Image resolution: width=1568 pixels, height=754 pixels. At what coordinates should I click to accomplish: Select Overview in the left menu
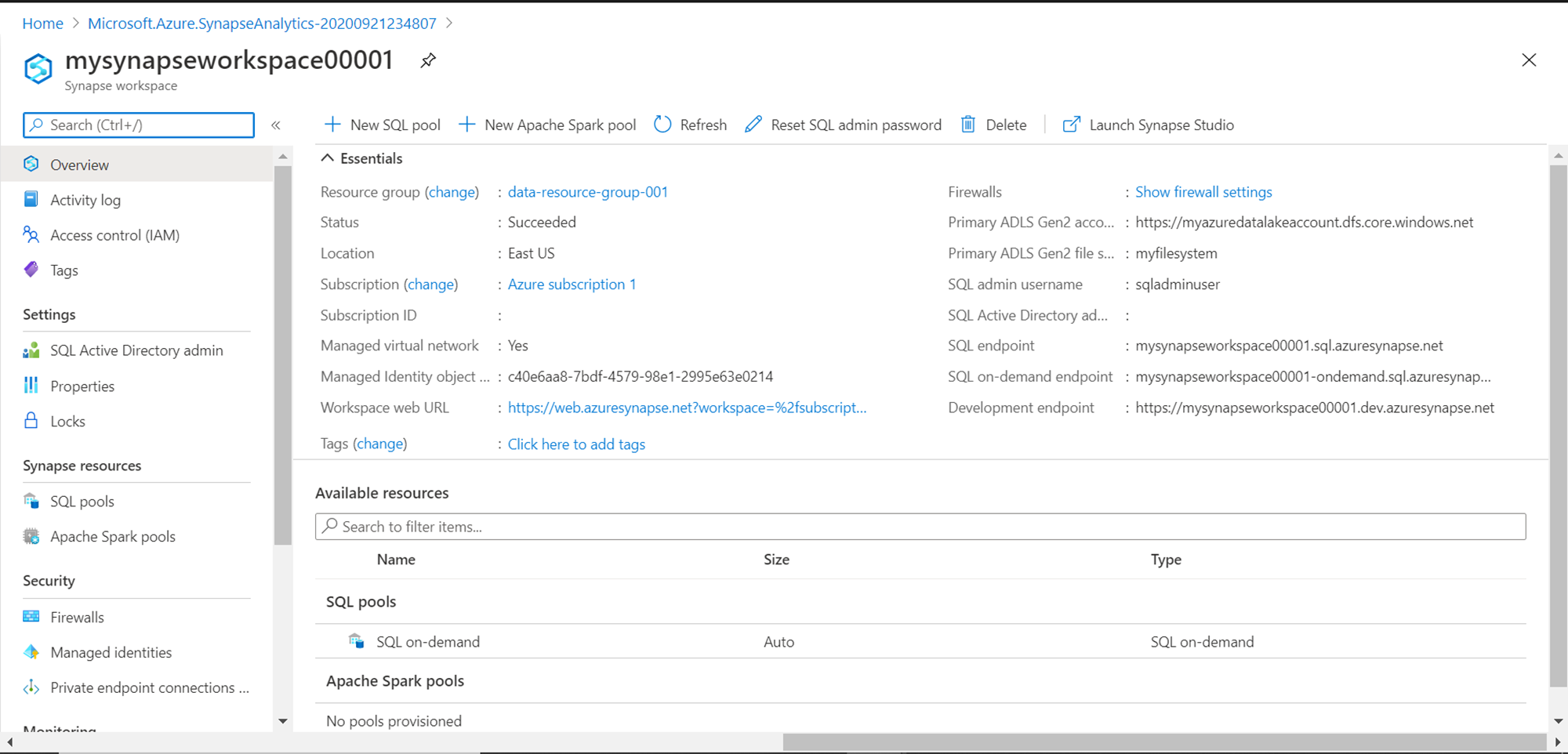coord(79,164)
